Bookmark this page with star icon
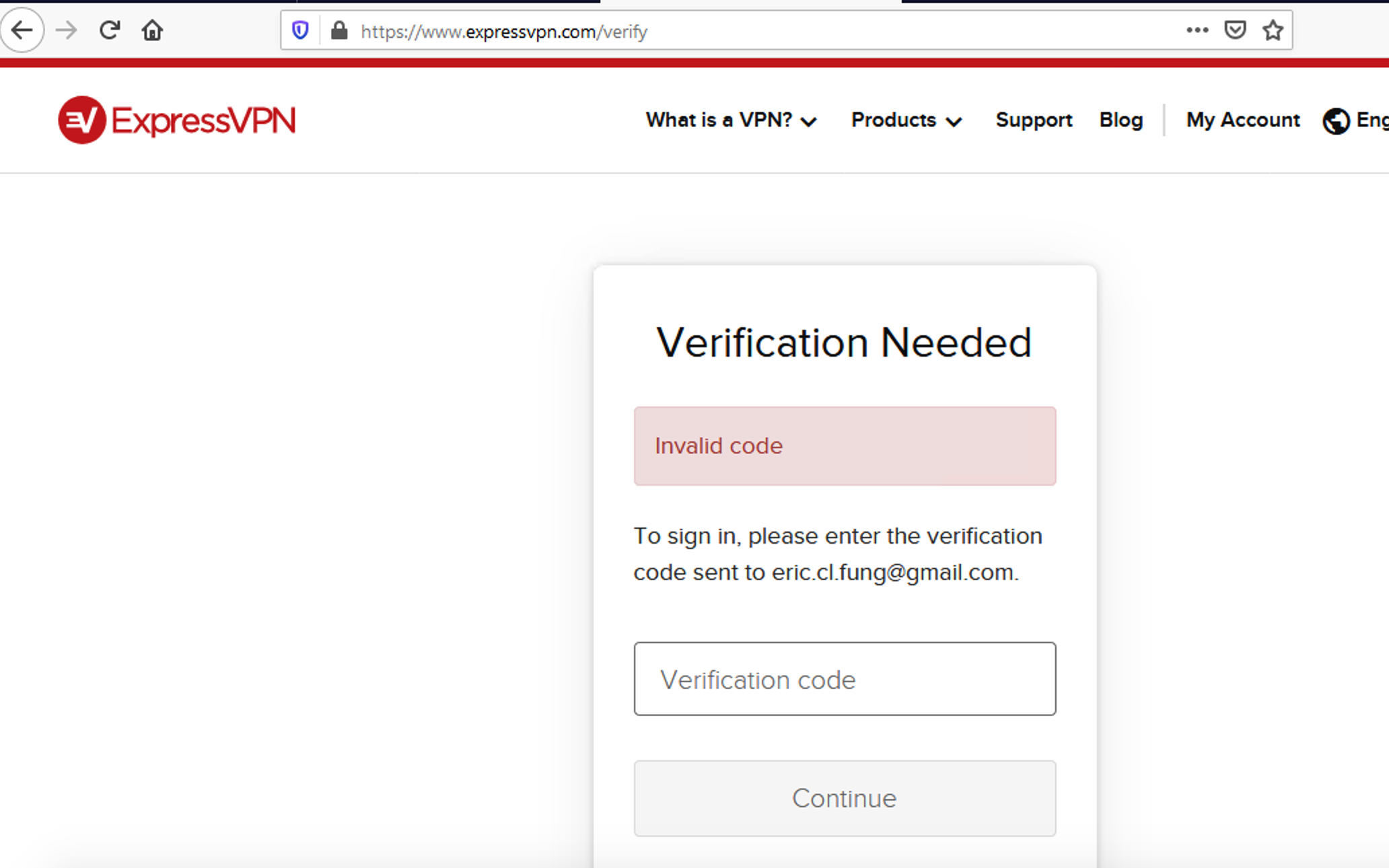The image size is (1389, 868). click(1273, 30)
